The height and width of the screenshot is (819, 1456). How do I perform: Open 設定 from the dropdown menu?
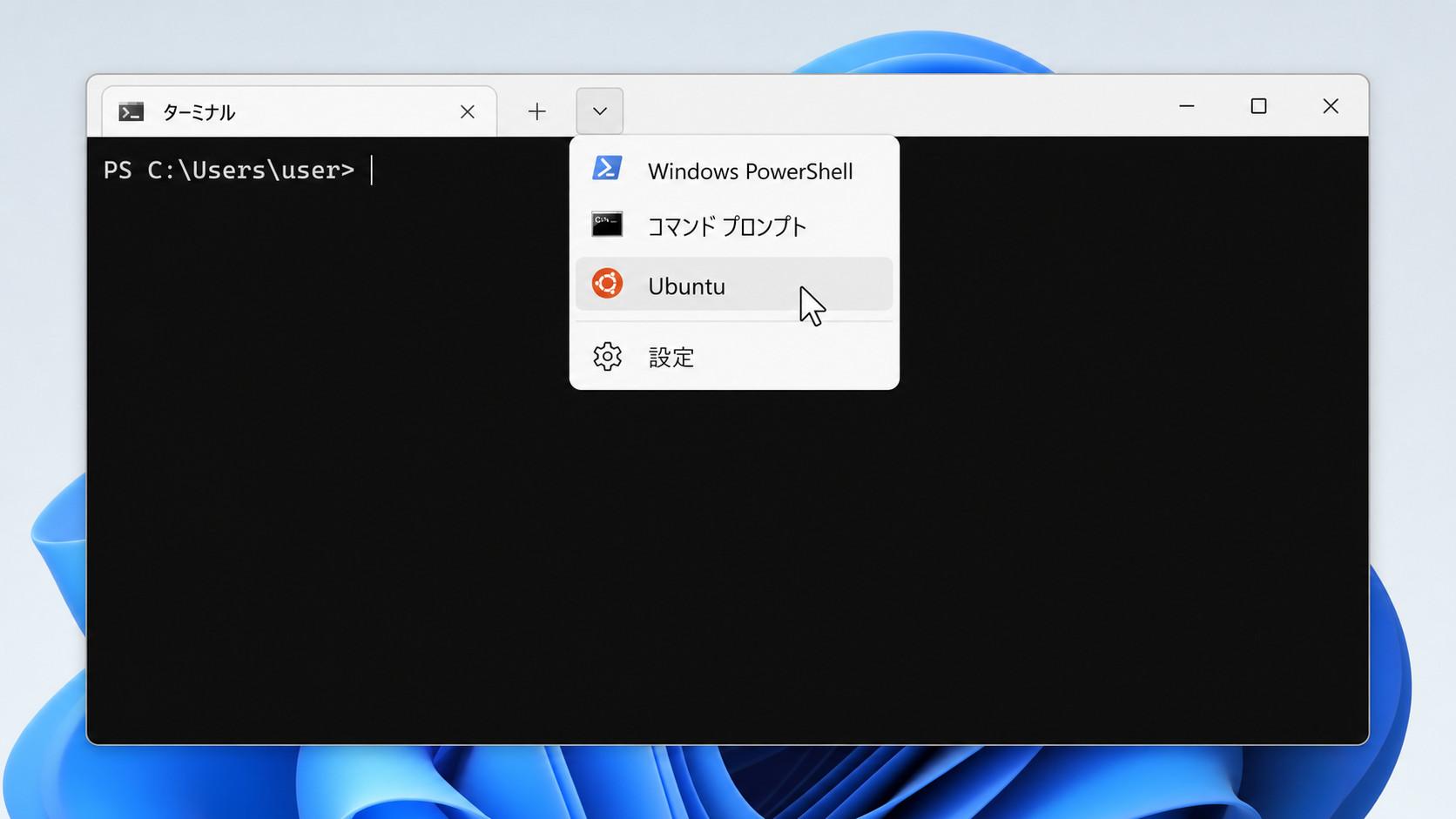734,357
